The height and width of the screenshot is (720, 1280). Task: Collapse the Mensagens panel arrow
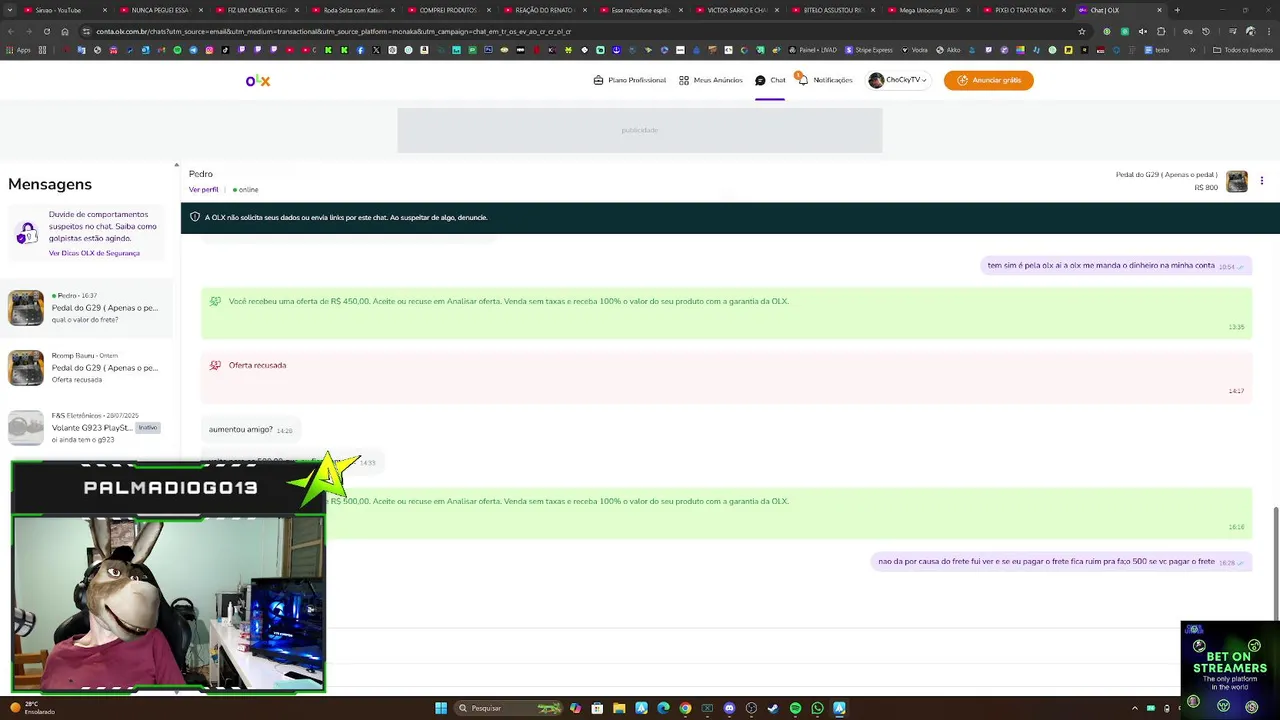point(176,165)
